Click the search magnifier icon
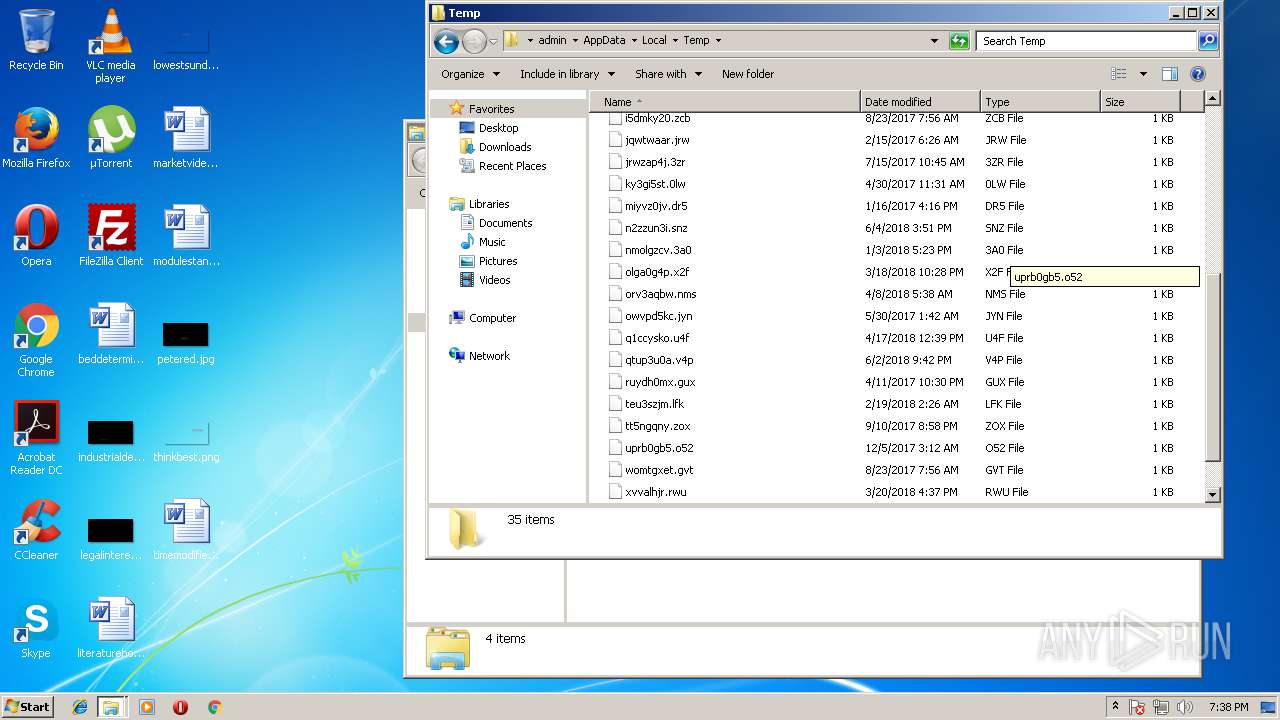Screen dimensions: 1280x720 tap(1208, 41)
